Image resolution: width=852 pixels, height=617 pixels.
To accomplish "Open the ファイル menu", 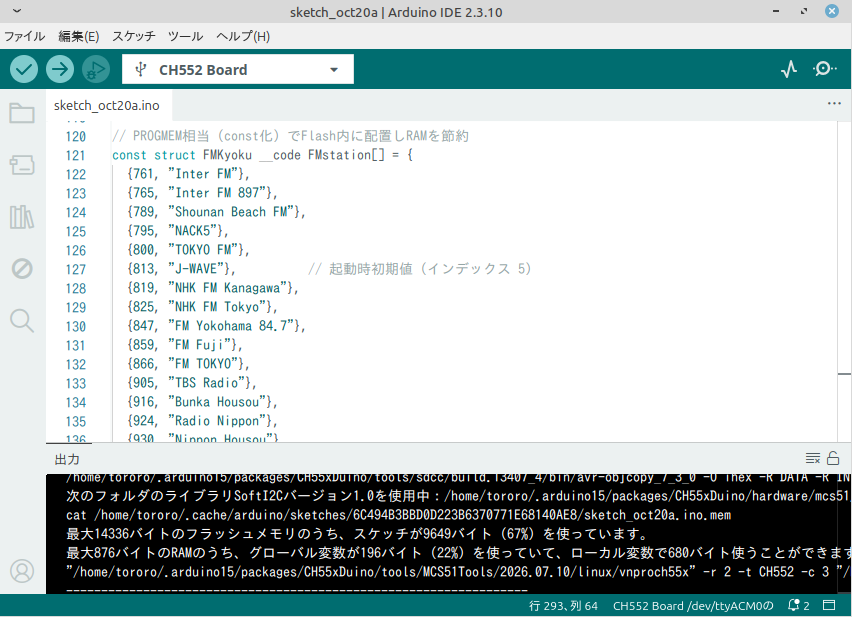I will (x=24, y=36).
